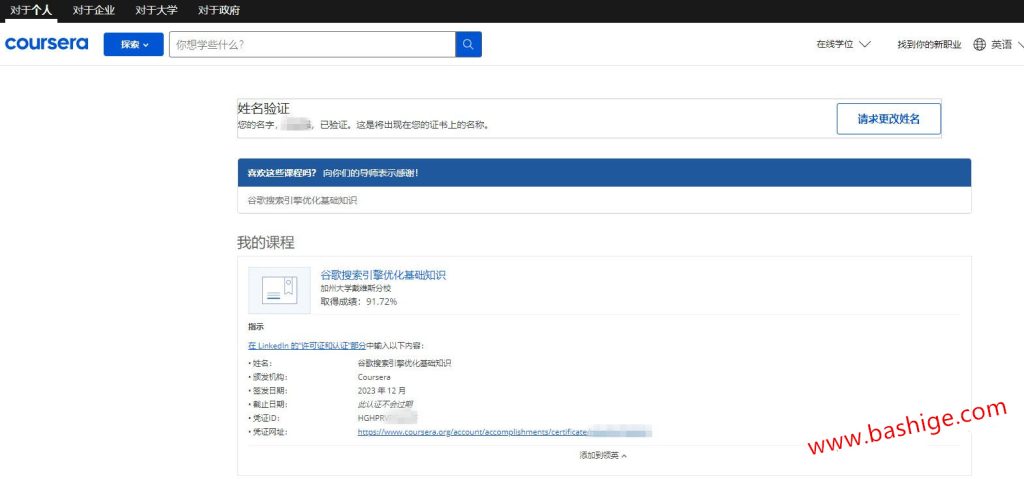
Task: Open the 谷歌搜索引擎优化基础知识 course title link
Action: point(383,275)
